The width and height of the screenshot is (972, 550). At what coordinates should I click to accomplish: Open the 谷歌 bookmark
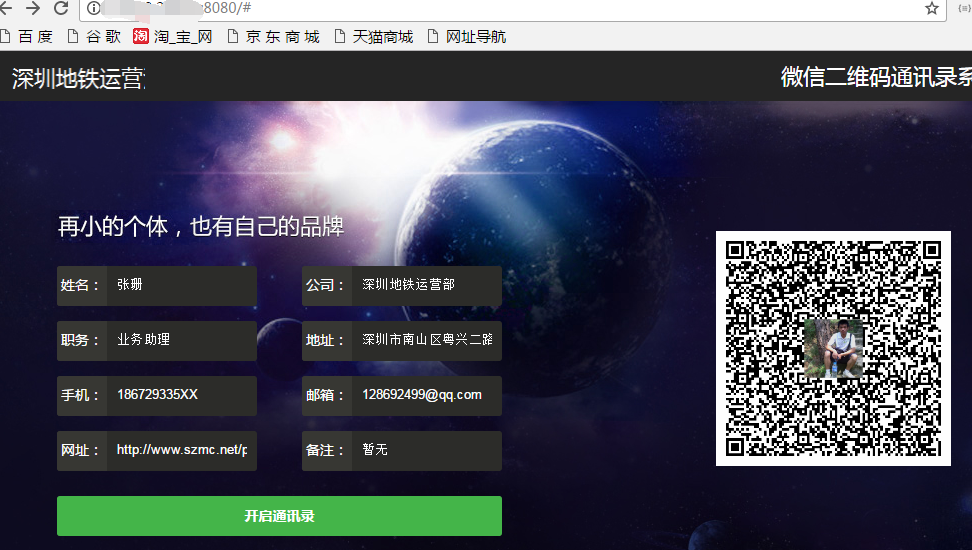pos(94,37)
